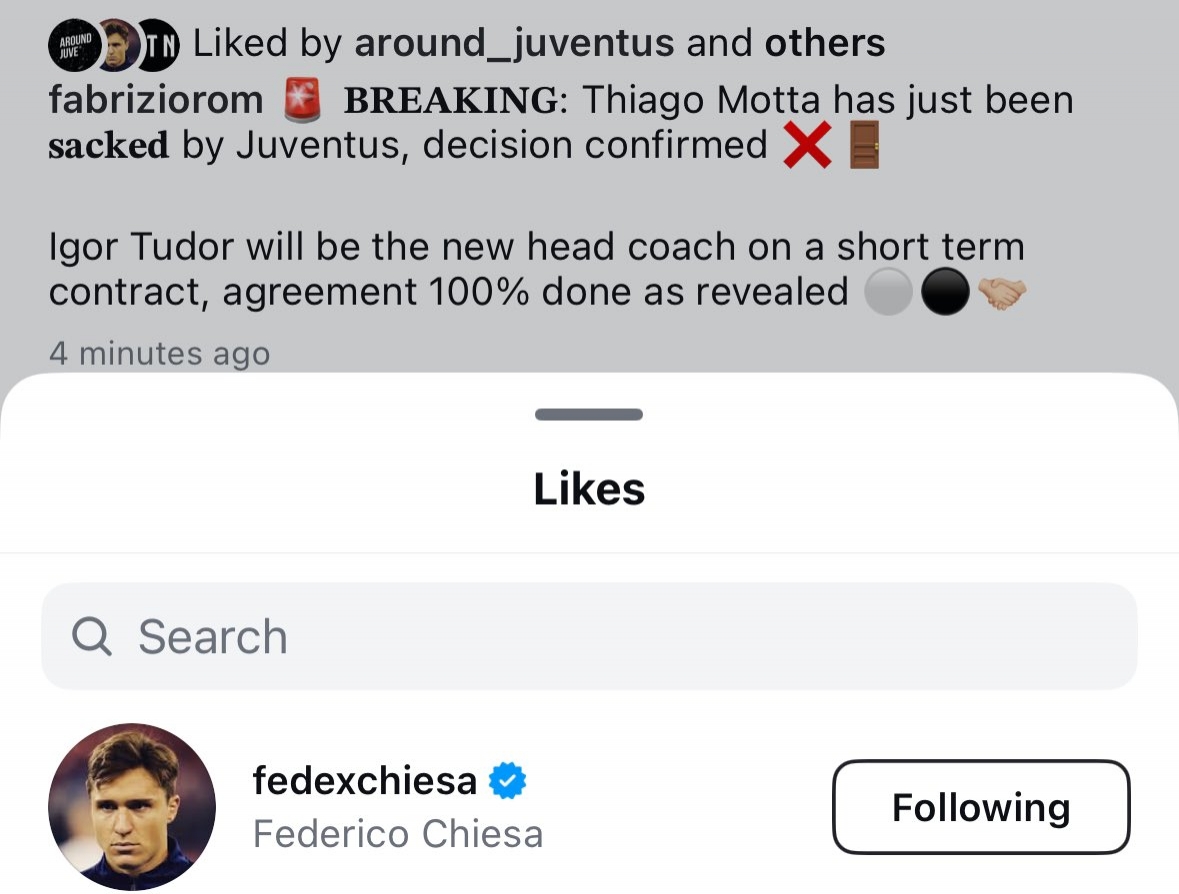The width and height of the screenshot is (1179, 894).
Task: Tap the blue verified badge beside fedexchiesa
Action: [508, 781]
